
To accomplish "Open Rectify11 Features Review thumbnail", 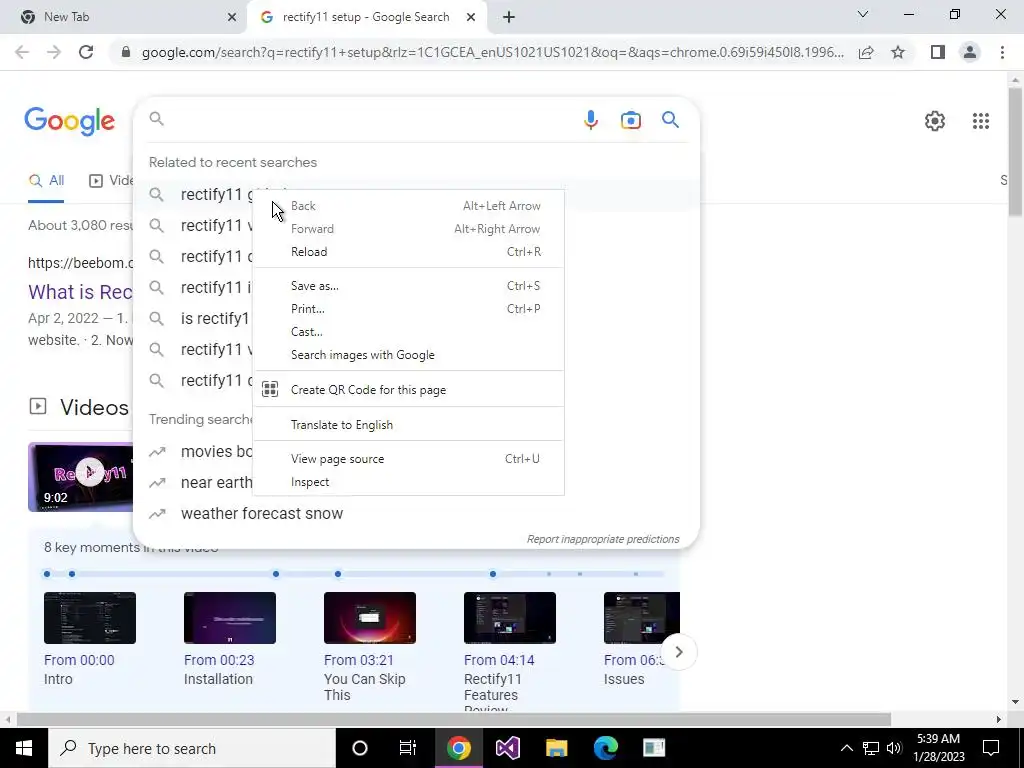I will [x=509, y=618].
